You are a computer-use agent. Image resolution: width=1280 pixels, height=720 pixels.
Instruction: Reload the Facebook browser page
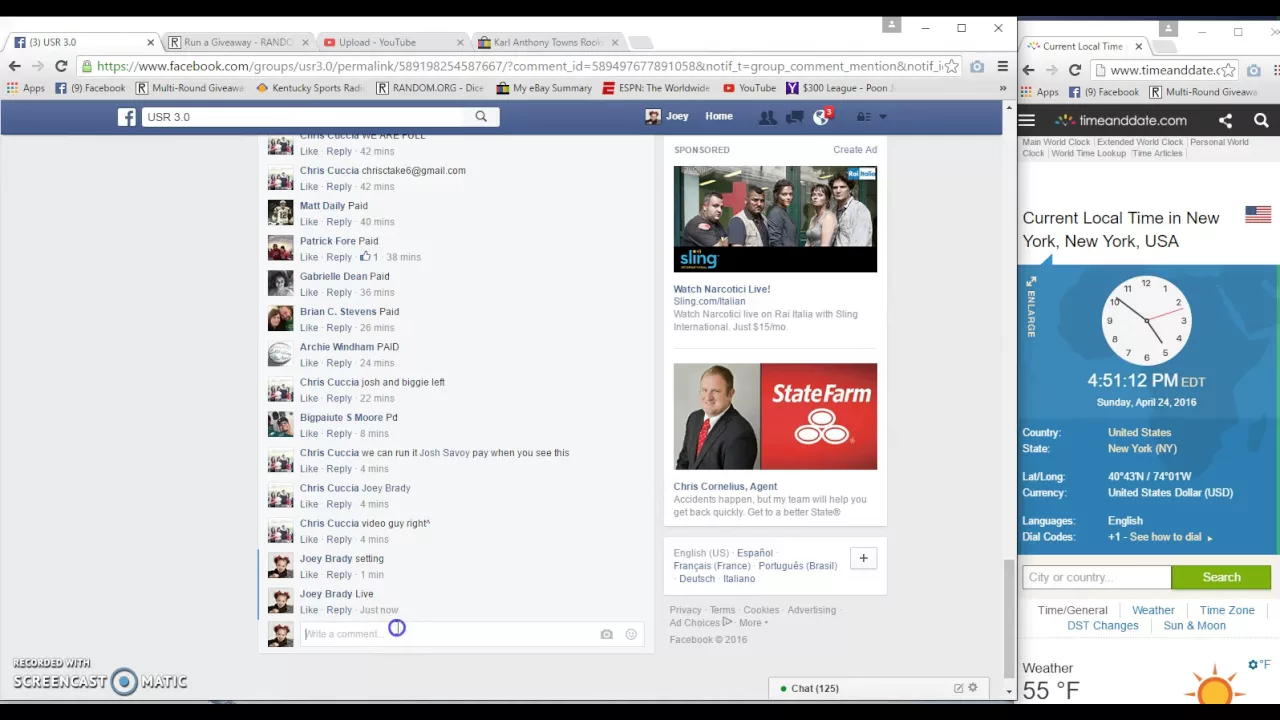click(61, 66)
